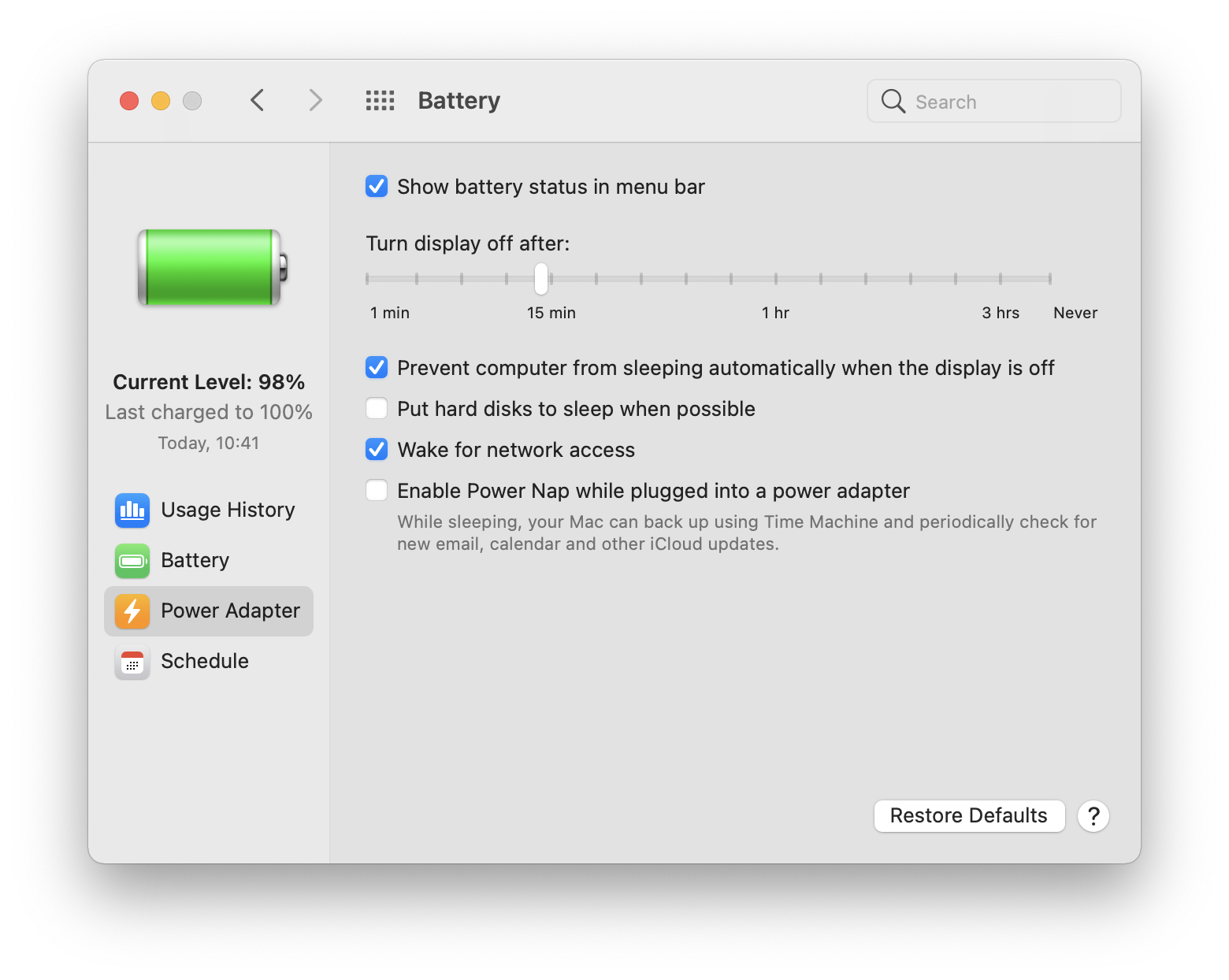Click the forward navigation chevron
The width and height of the screenshot is (1229, 980).
point(315,100)
